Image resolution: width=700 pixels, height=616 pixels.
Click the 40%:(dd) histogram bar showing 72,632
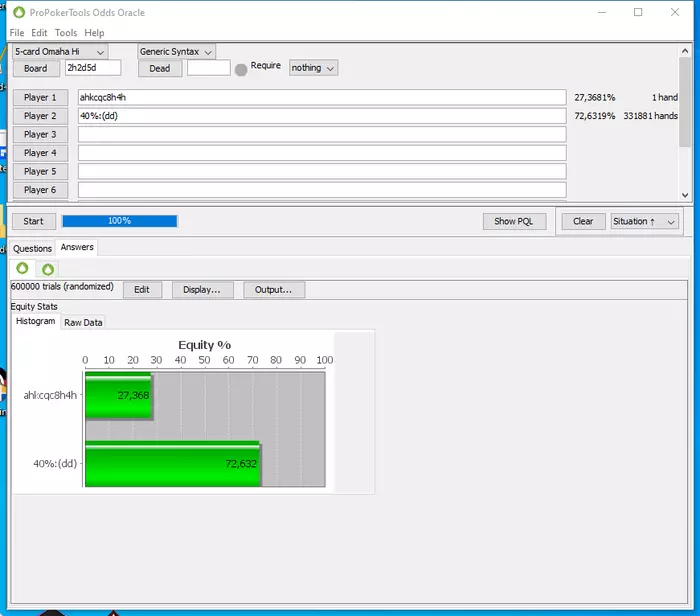(173, 464)
